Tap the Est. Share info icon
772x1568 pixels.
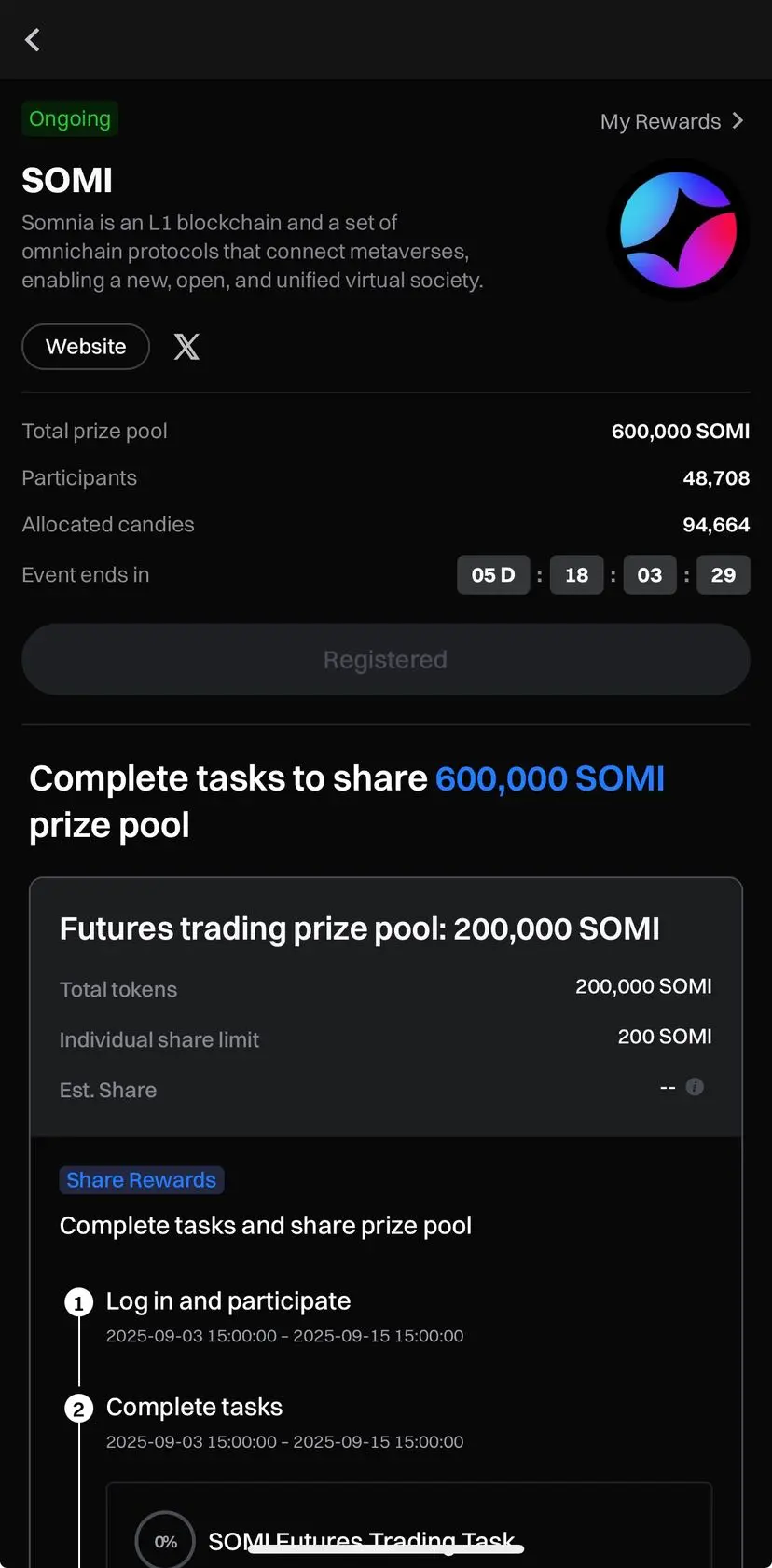(x=695, y=1087)
